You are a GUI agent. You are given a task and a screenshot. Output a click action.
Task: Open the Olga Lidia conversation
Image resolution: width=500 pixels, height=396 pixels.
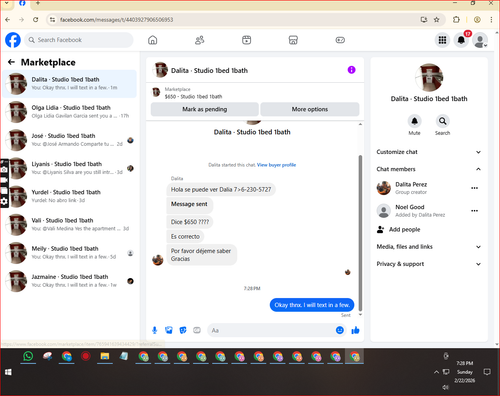pyautogui.click(x=69, y=112)
